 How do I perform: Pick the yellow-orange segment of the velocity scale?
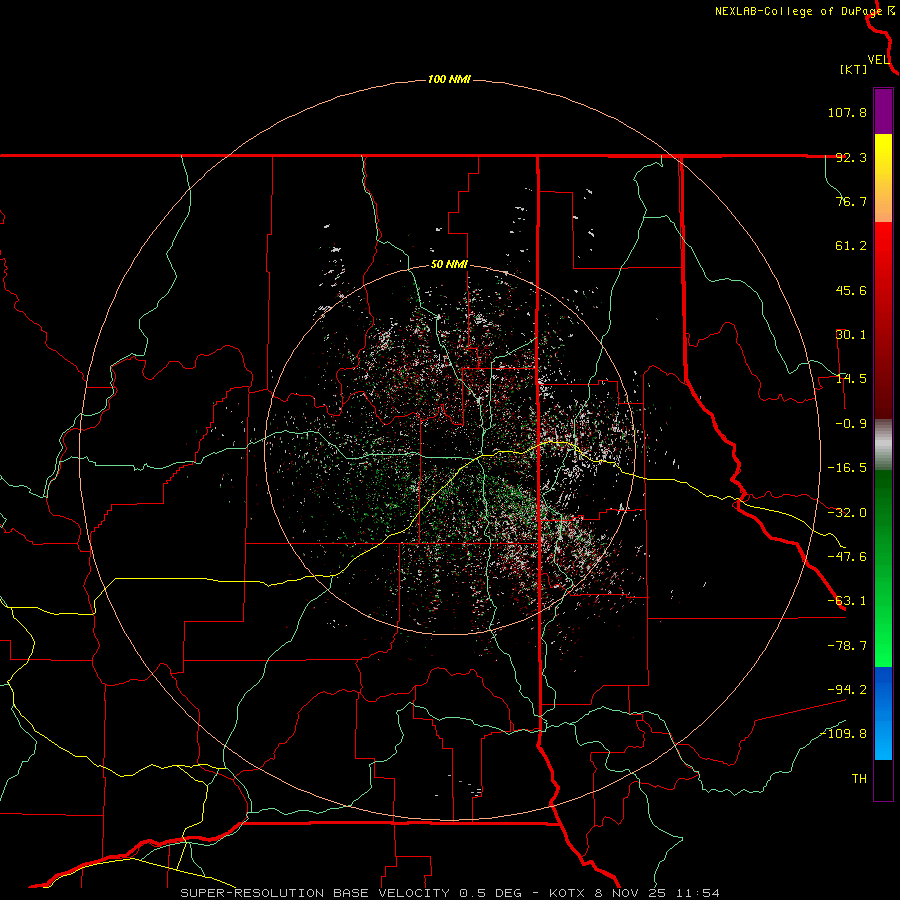pyautogui.click(x=883, y=178)
